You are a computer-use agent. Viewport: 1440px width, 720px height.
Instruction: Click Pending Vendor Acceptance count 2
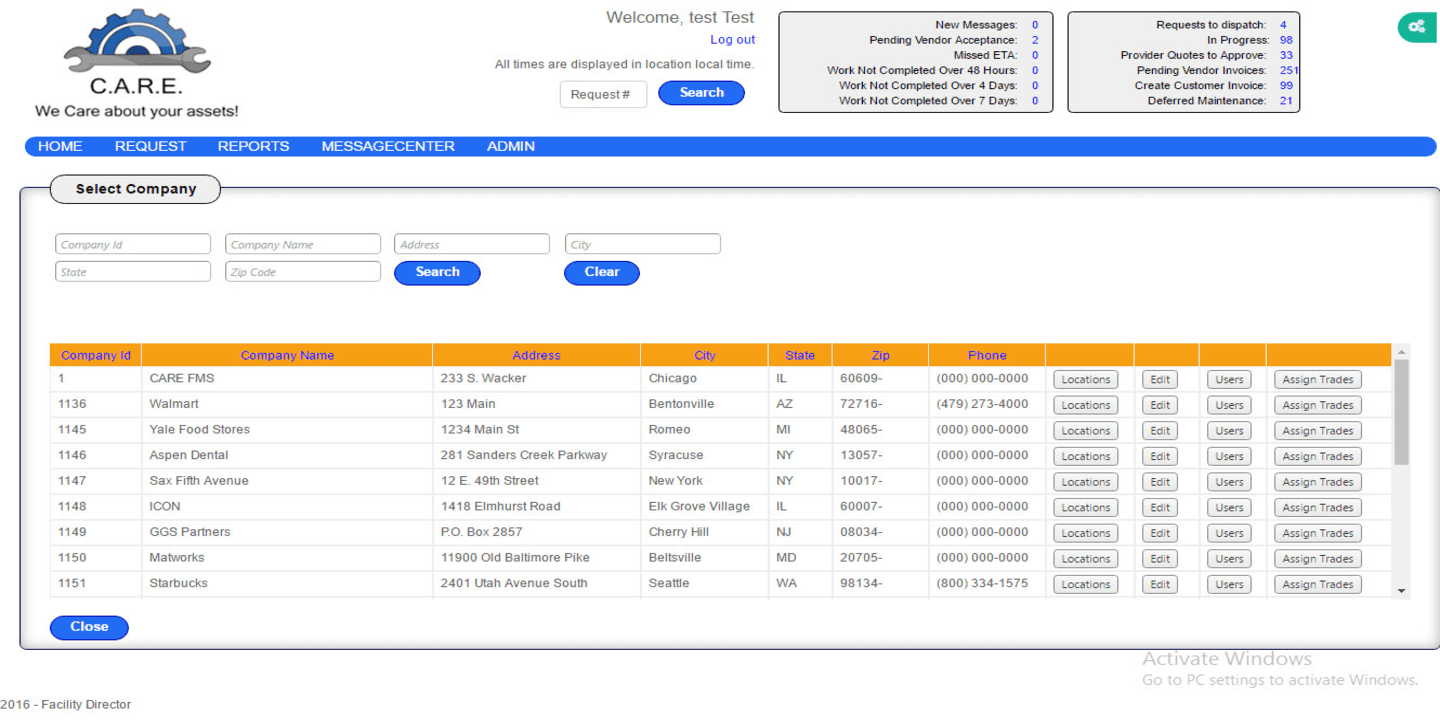click(x=1035, y=40)
